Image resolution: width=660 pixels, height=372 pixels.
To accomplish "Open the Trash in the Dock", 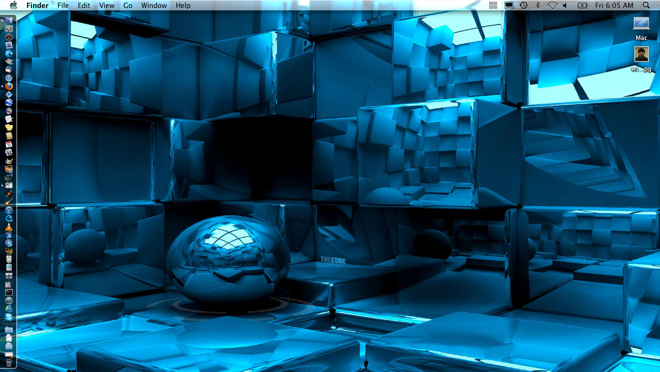I will (x=9, y=362).
